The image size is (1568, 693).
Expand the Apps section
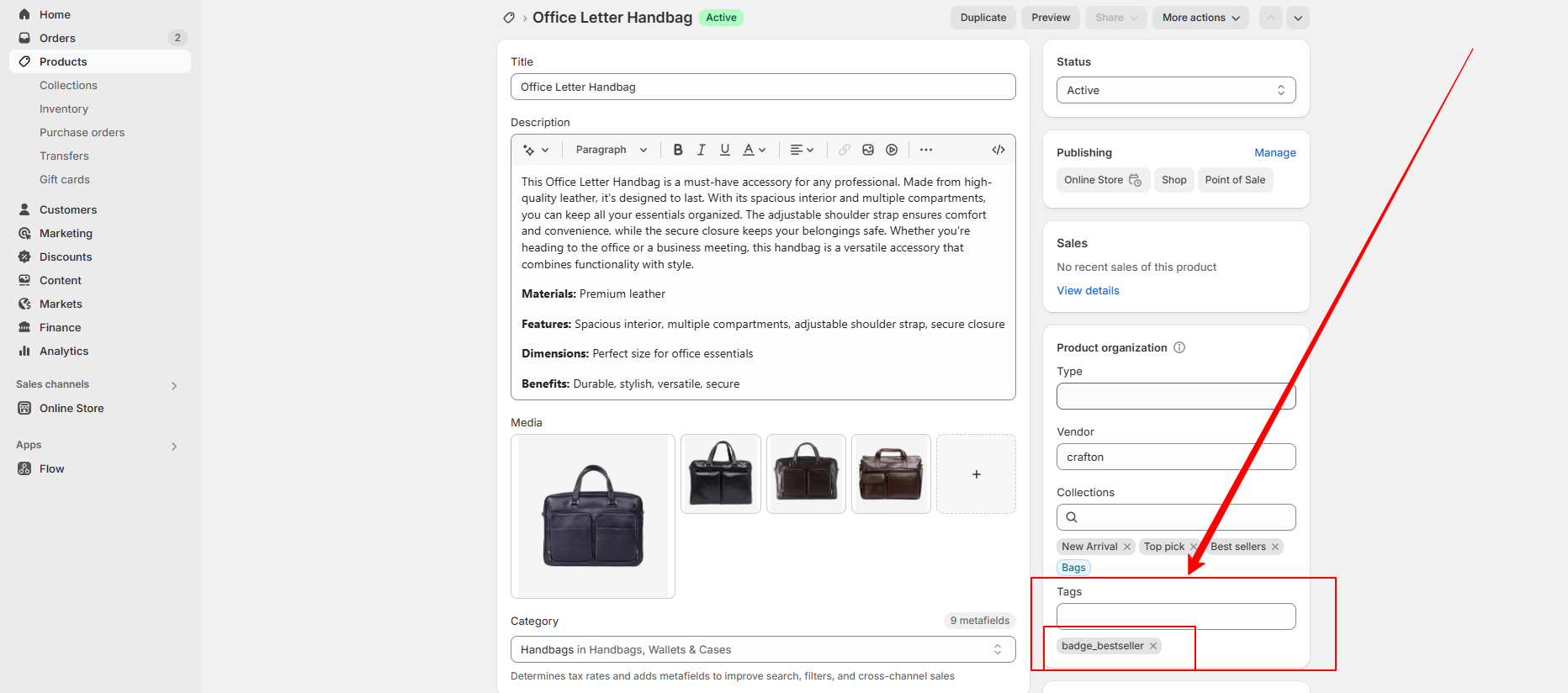[x=174, y=446]
